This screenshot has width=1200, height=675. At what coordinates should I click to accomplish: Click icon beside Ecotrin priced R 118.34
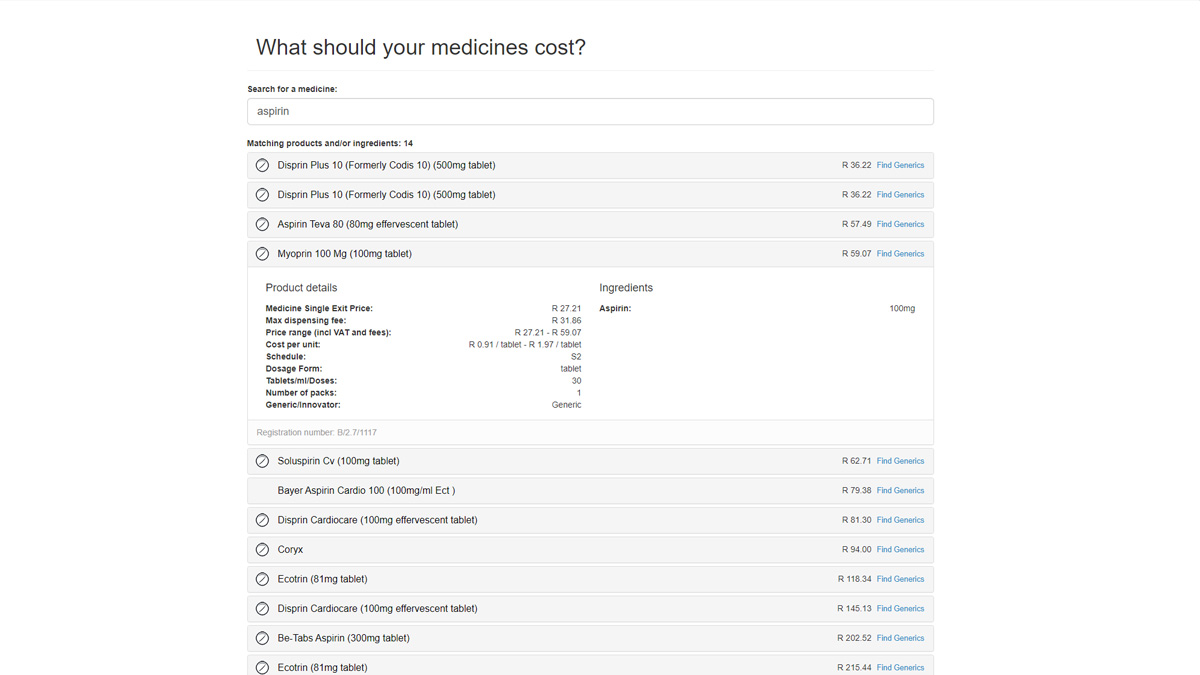click(262, 579)
